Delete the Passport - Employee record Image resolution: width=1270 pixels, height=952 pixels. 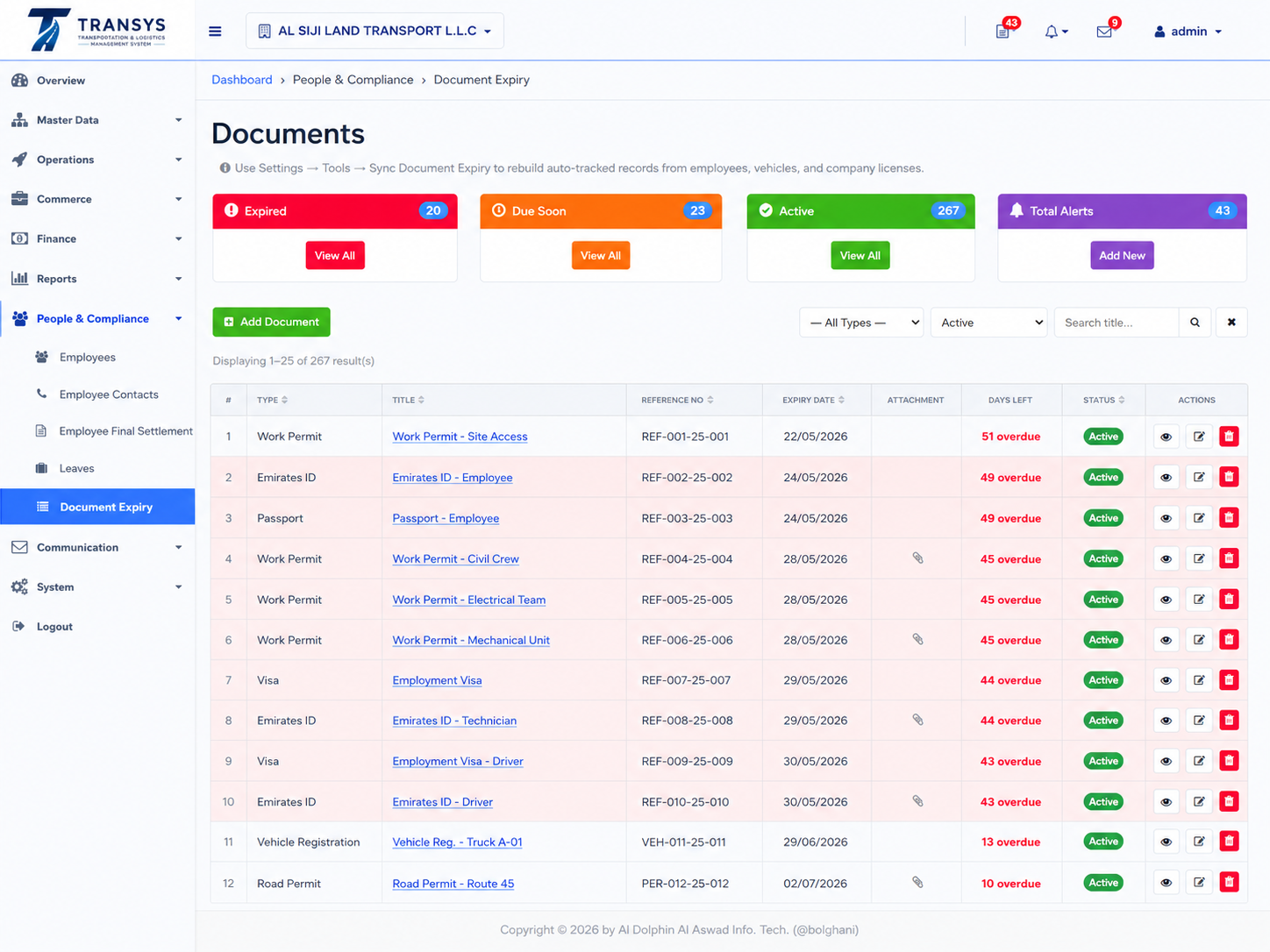coord(1229,518)
